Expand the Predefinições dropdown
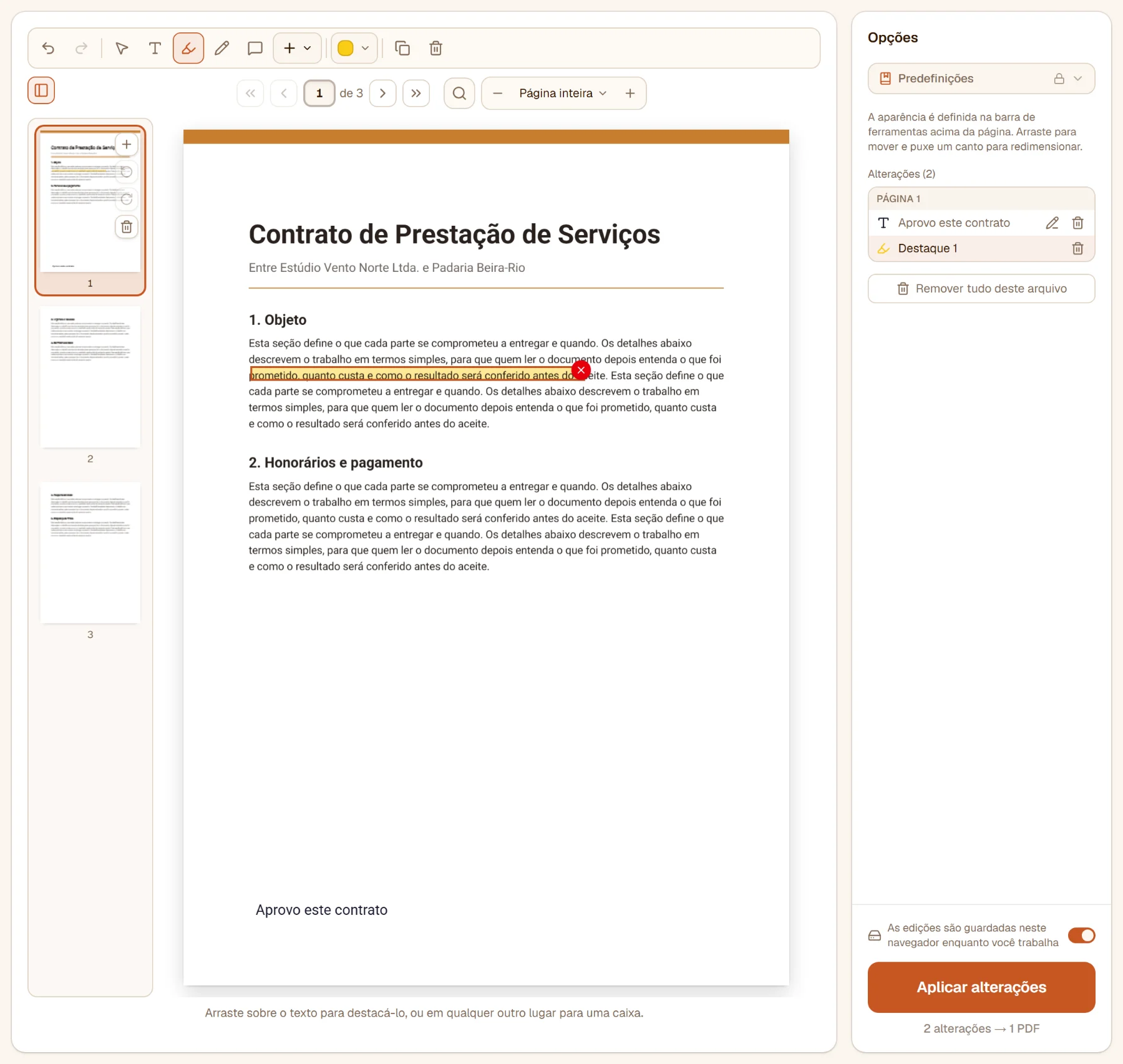This screenshot has height=1064, width=1123. pos(981,79)
